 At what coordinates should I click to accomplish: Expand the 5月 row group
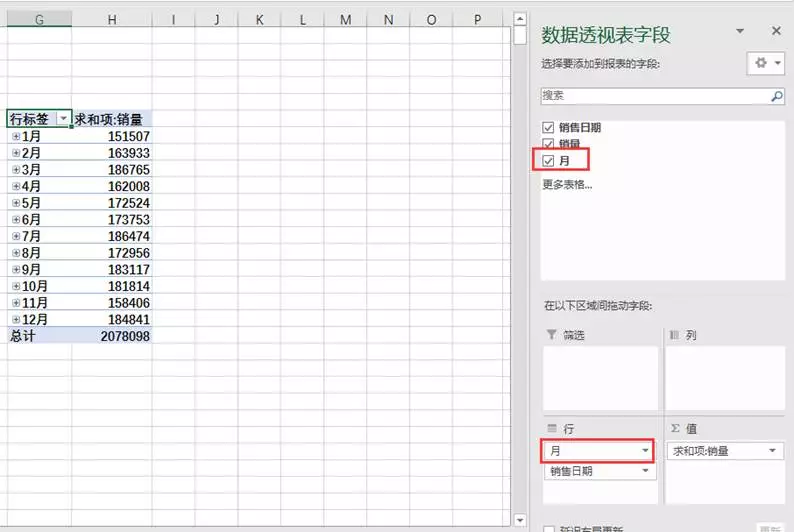pos(16,203)
